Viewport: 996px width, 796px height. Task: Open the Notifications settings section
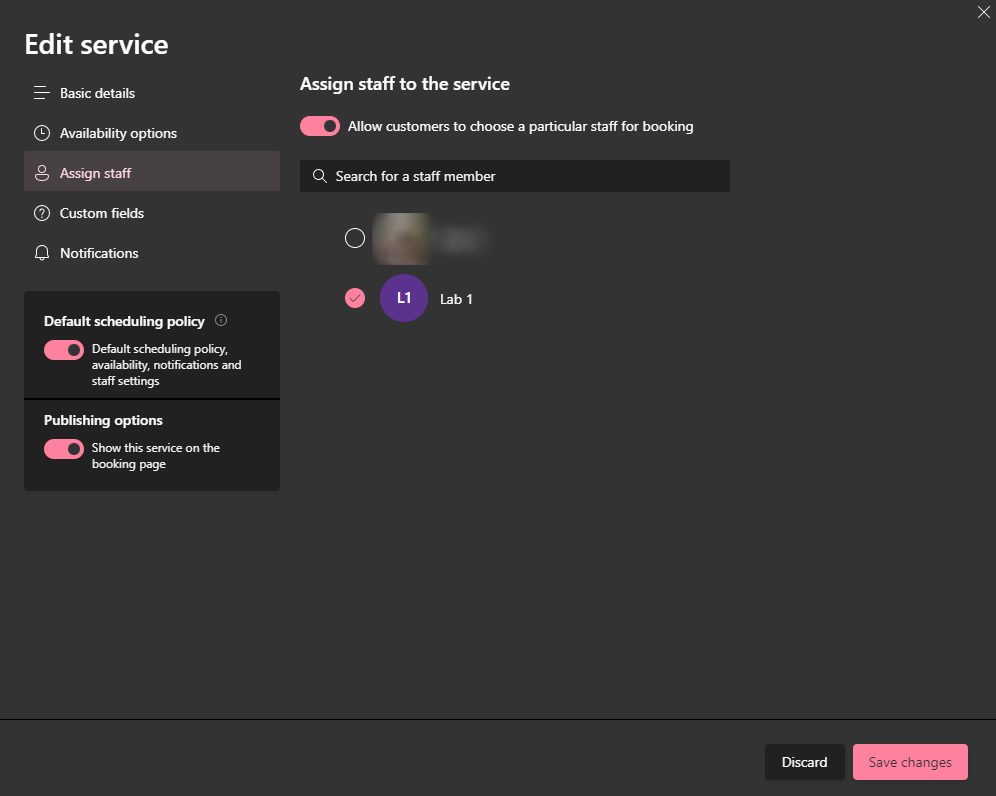click(x=97, y=253)
